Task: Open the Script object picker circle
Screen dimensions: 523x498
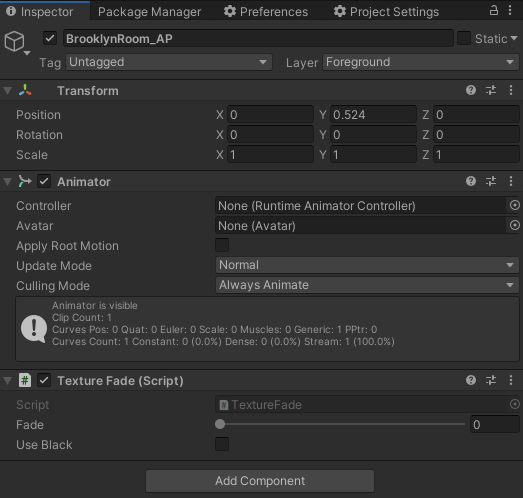Action: click(x=514, y=404)
